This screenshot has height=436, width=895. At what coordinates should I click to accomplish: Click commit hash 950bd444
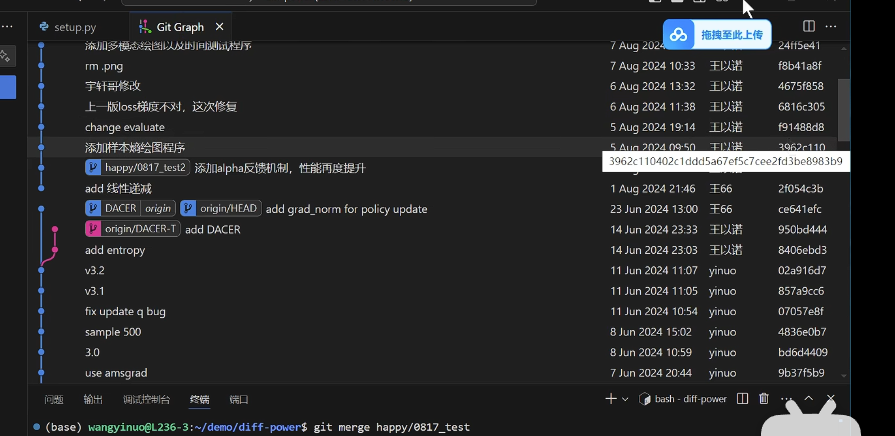803,230
